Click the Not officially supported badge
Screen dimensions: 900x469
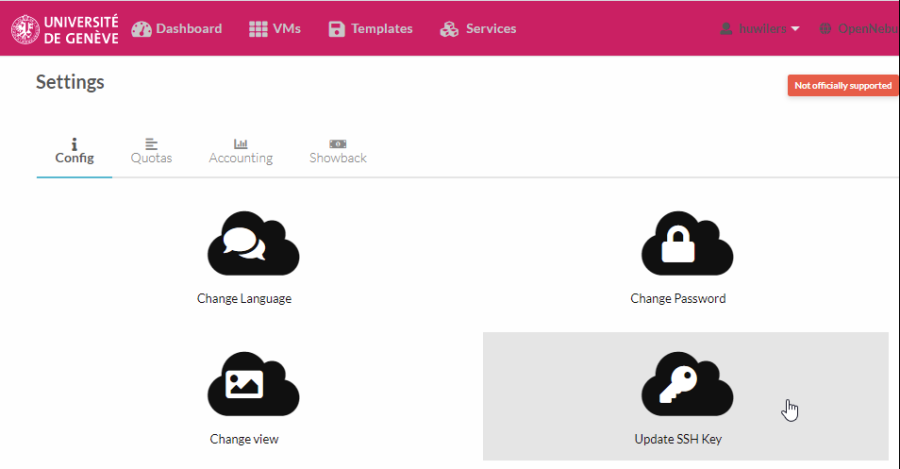tap(842, 86)
